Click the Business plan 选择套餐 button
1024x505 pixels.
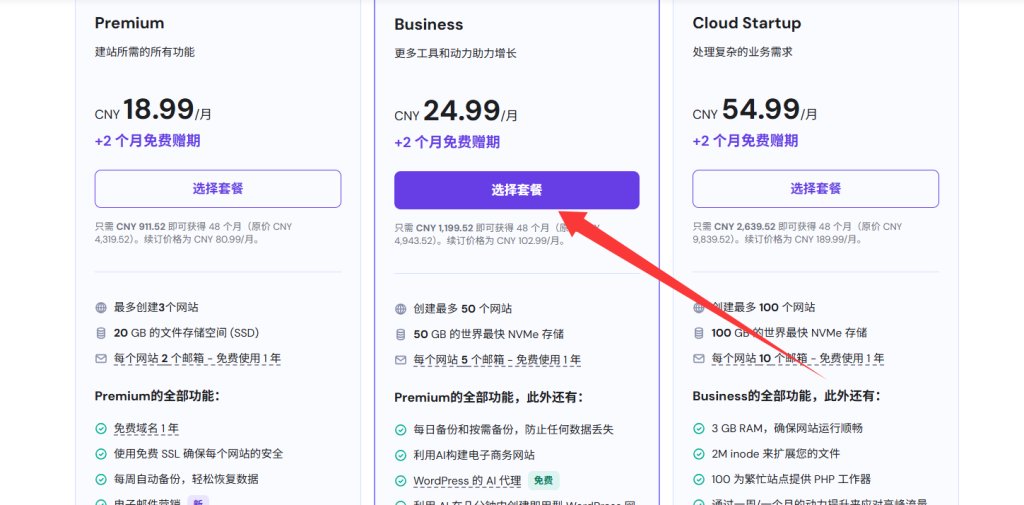(516, 190)
